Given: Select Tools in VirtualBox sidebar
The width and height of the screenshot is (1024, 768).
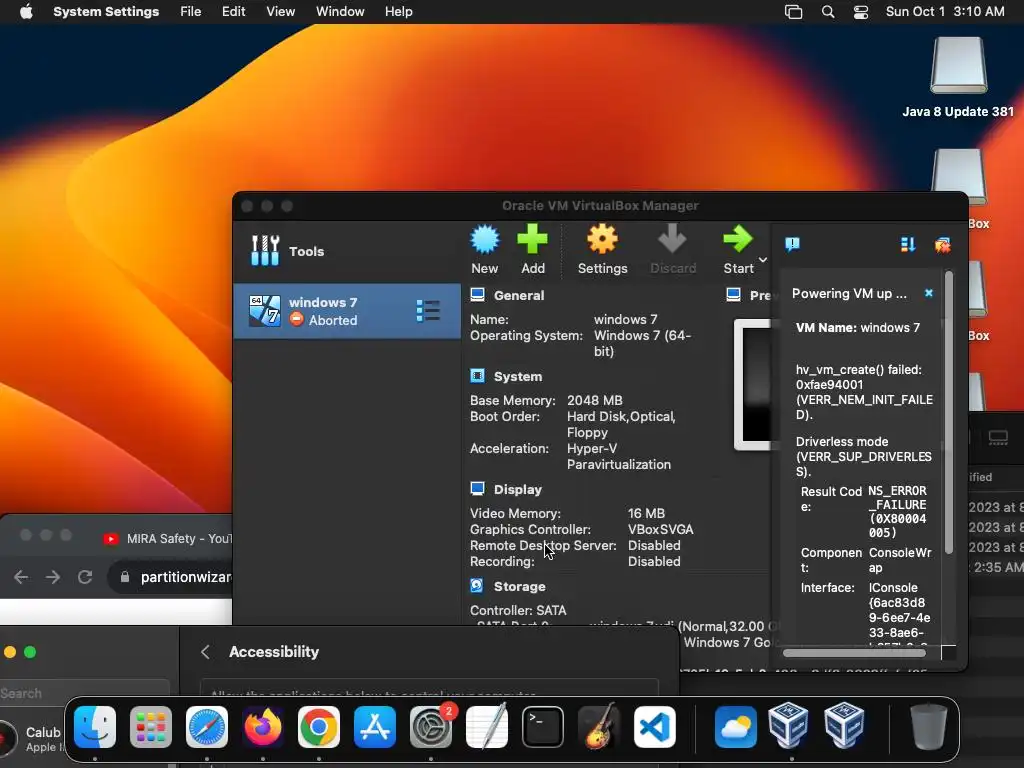Looking at the screenshot, I should tap(347, 251).
